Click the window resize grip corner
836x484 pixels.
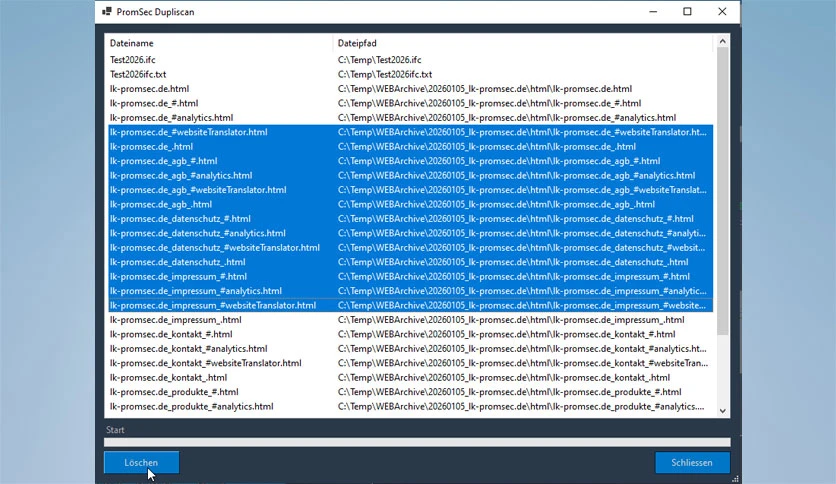(x=735, y=479)
